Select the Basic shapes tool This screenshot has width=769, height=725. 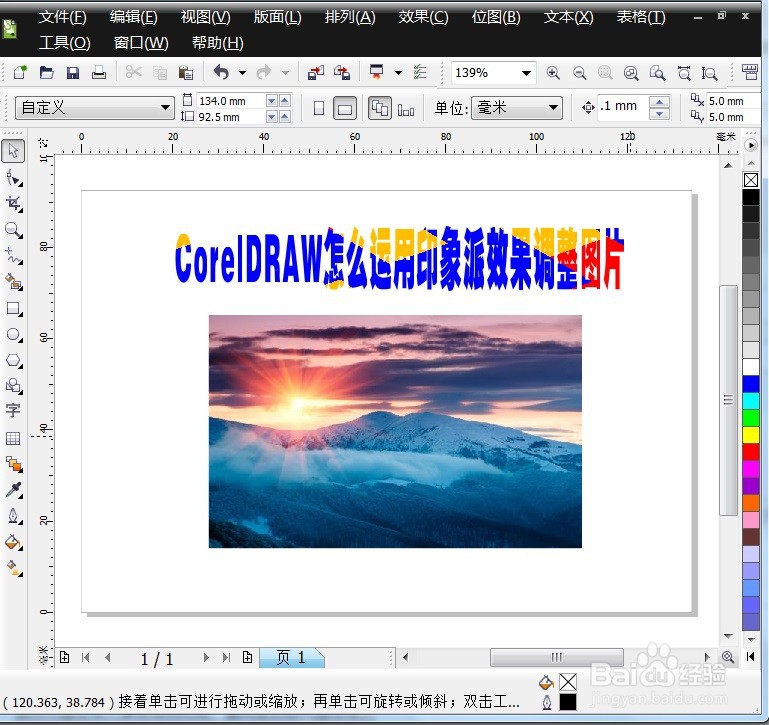point(14,386)
